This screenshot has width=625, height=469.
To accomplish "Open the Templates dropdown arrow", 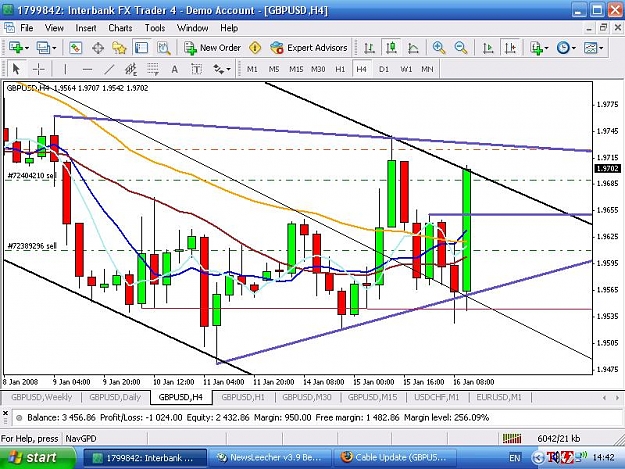I will (x=601, y=48).
